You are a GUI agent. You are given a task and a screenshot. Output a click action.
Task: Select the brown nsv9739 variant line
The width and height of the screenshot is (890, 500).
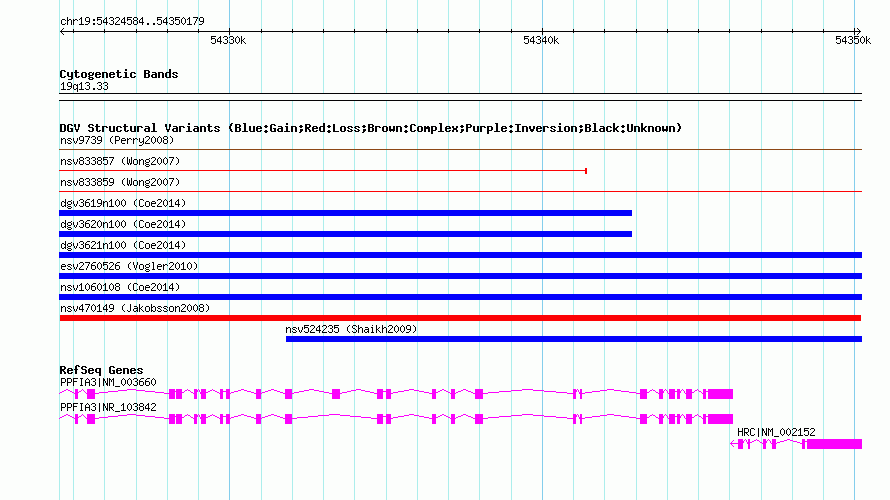click(460, 150)
